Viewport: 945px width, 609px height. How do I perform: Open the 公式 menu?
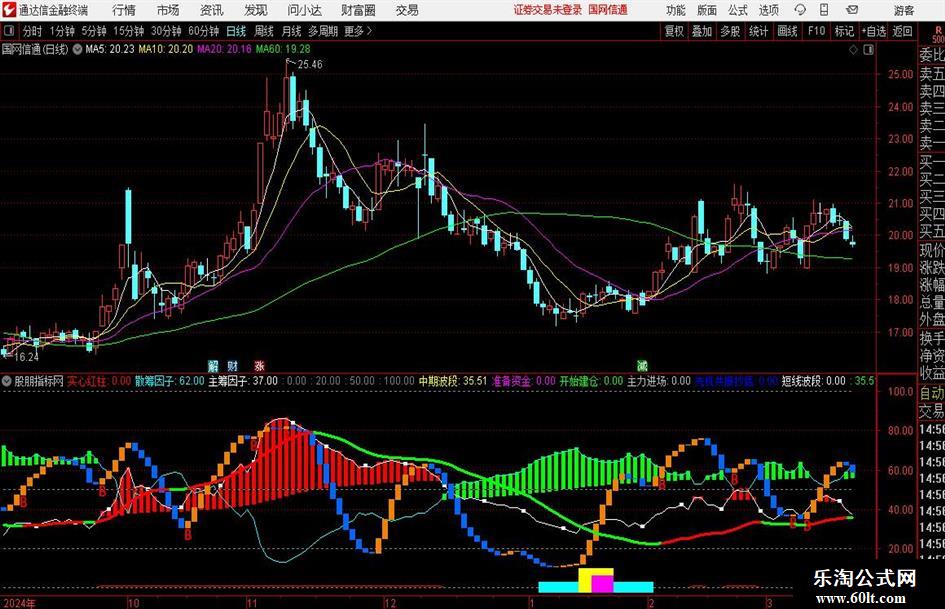tap(737, 10)
